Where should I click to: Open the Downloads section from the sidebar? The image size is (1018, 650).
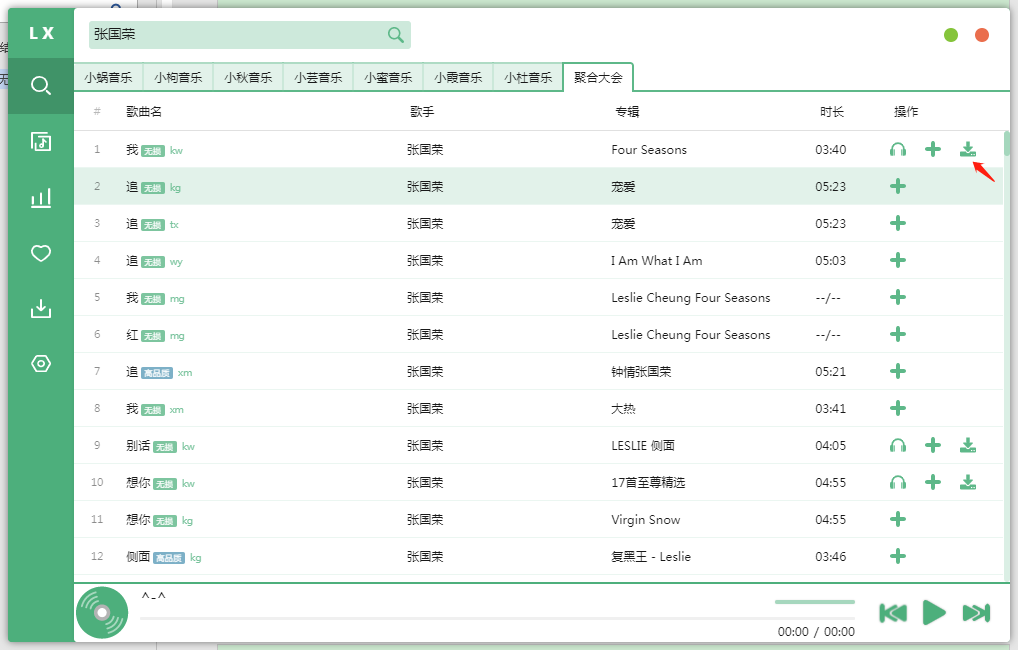coord(40,308)
